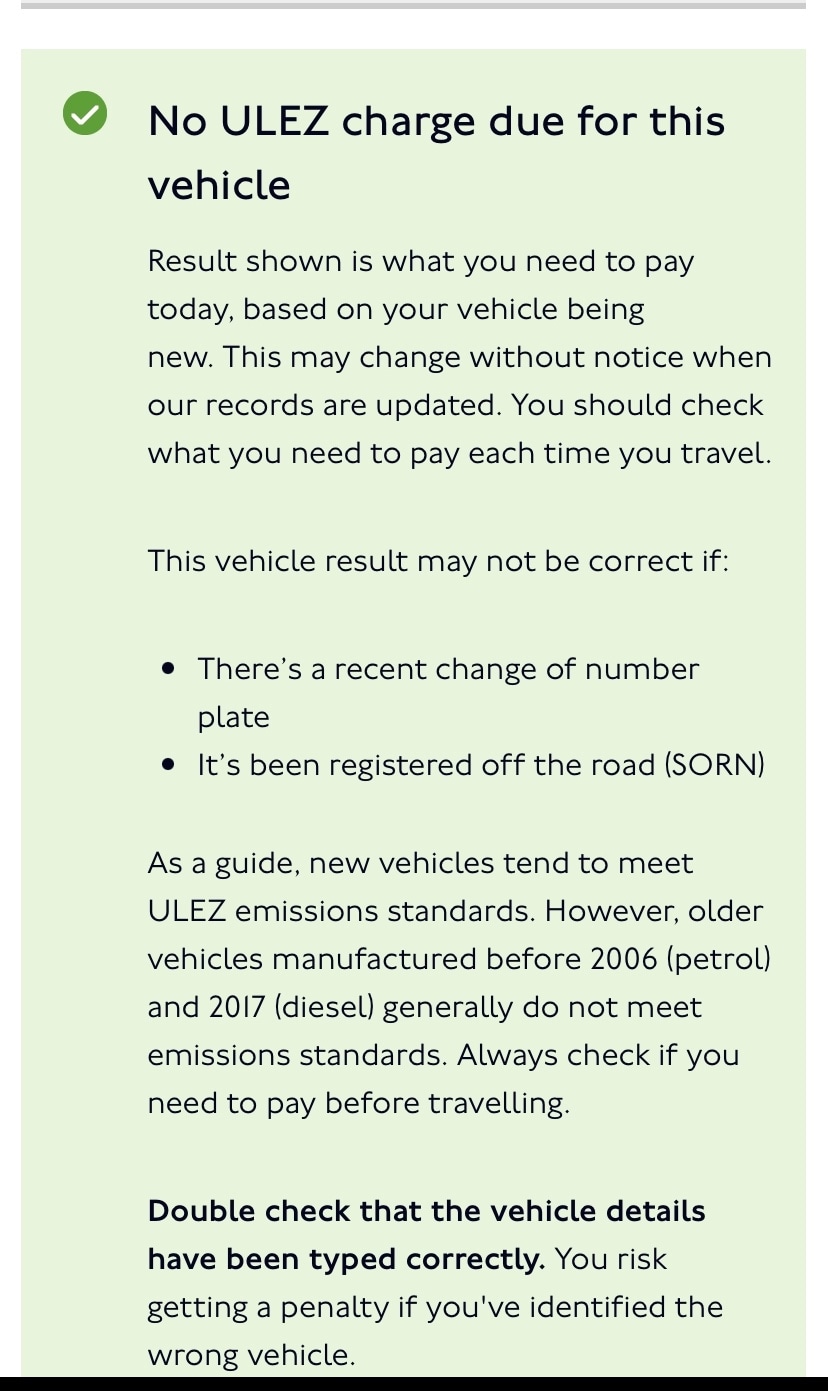Click "This vehicle result may not be correct if:"

coord(438,560)
